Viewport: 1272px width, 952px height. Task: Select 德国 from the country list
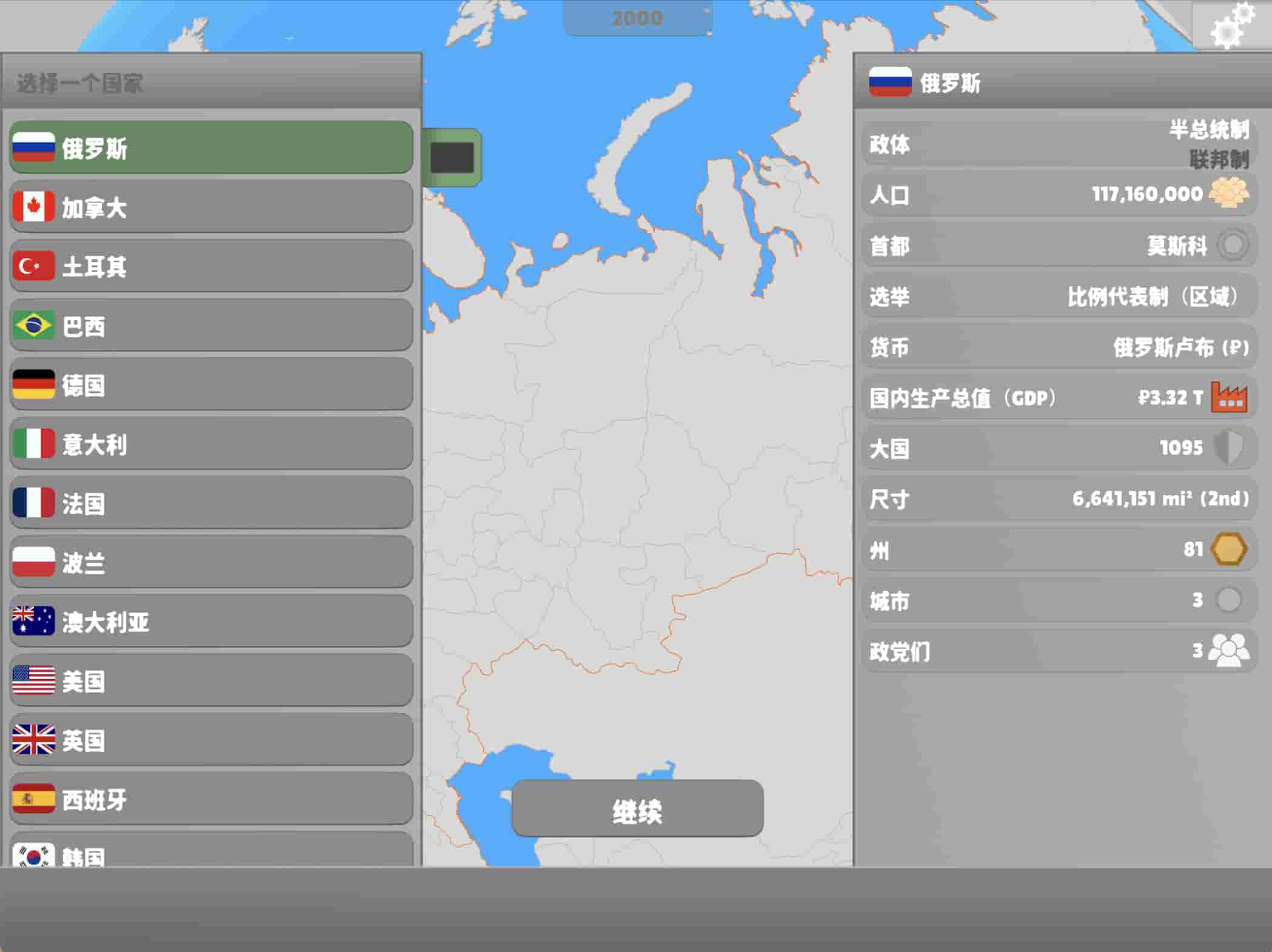[211, 385]
